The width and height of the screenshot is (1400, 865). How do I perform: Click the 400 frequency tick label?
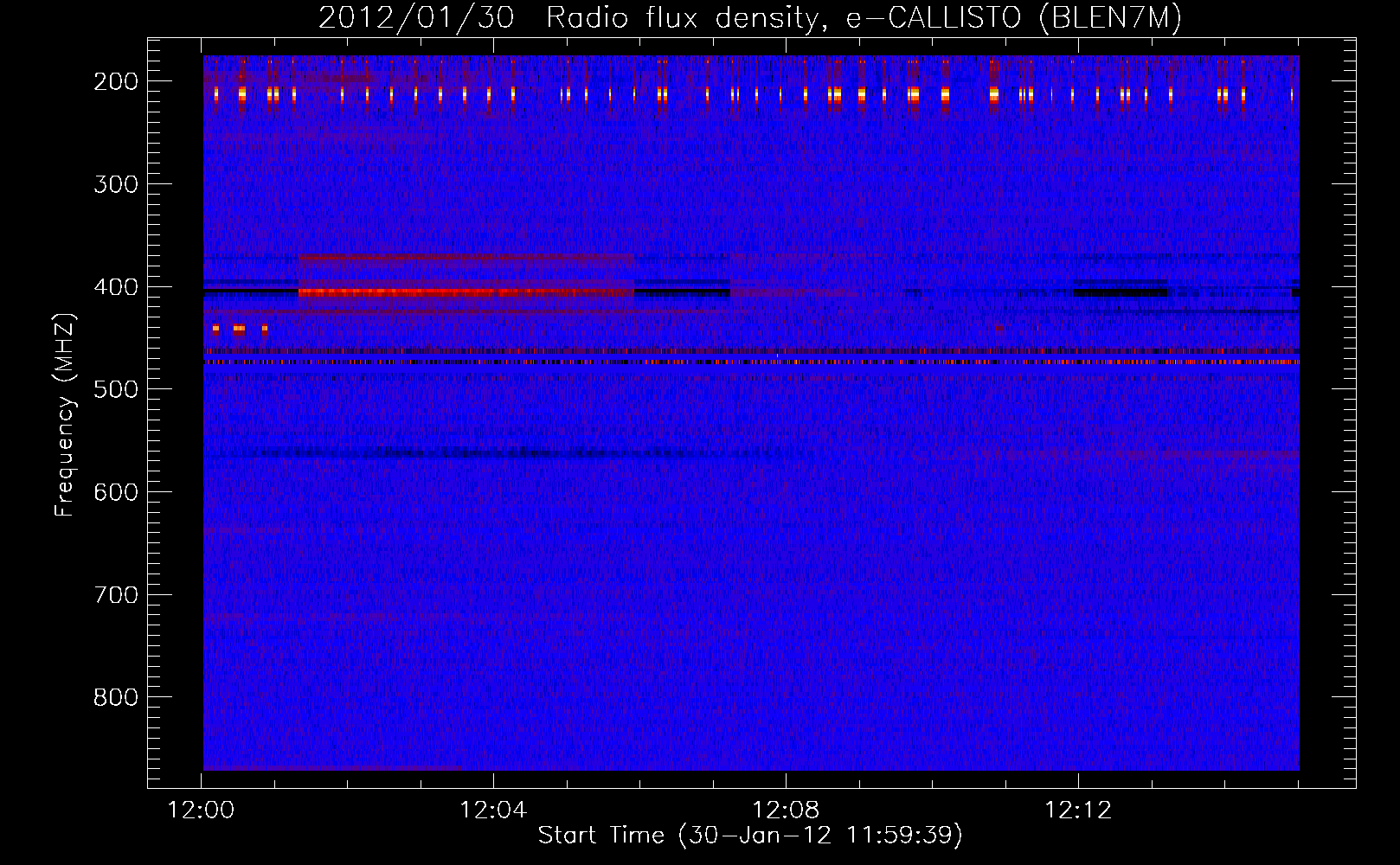[x=115, y=287]
